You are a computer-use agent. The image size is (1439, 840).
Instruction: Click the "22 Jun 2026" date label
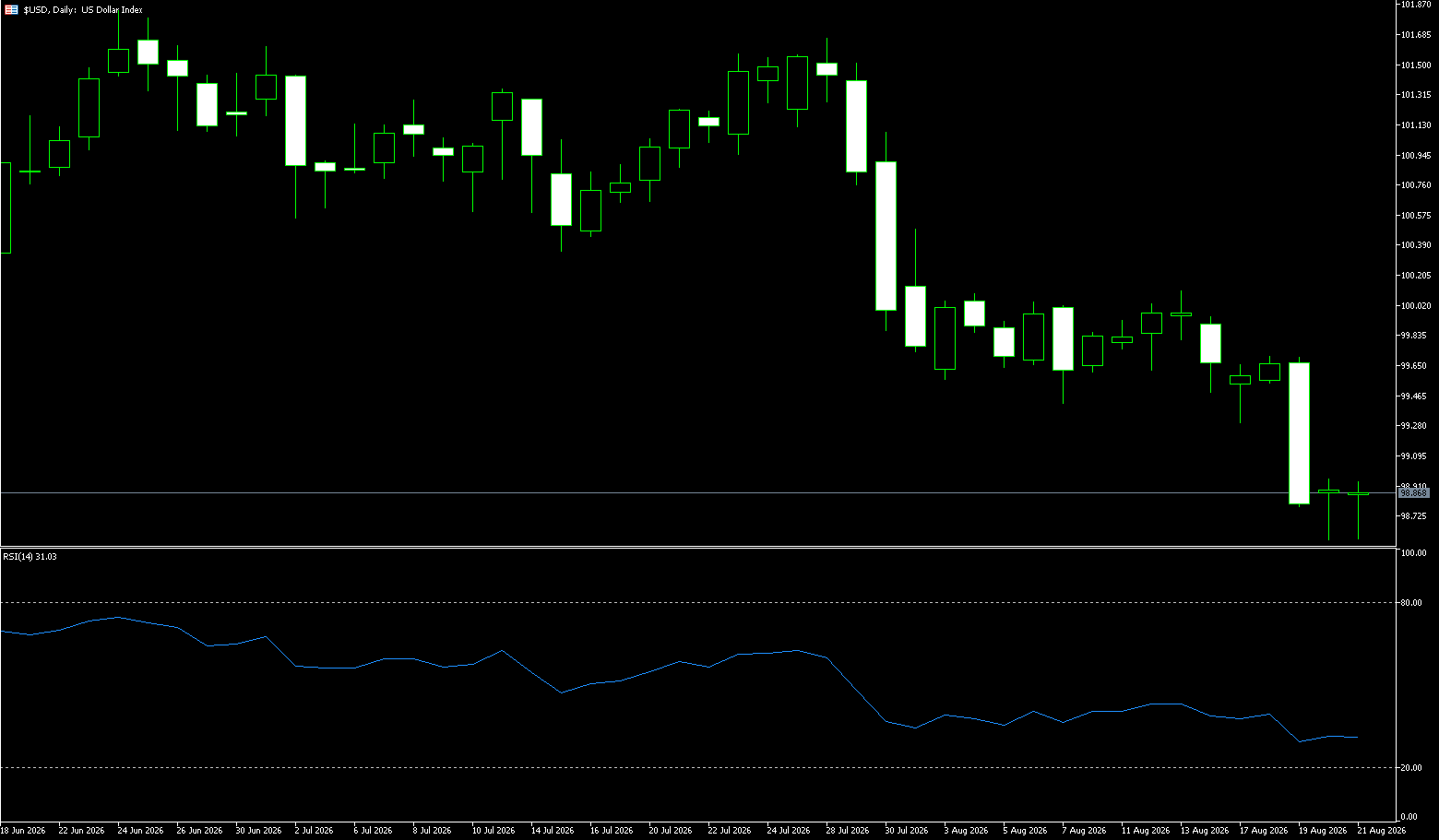pos(81,831)
